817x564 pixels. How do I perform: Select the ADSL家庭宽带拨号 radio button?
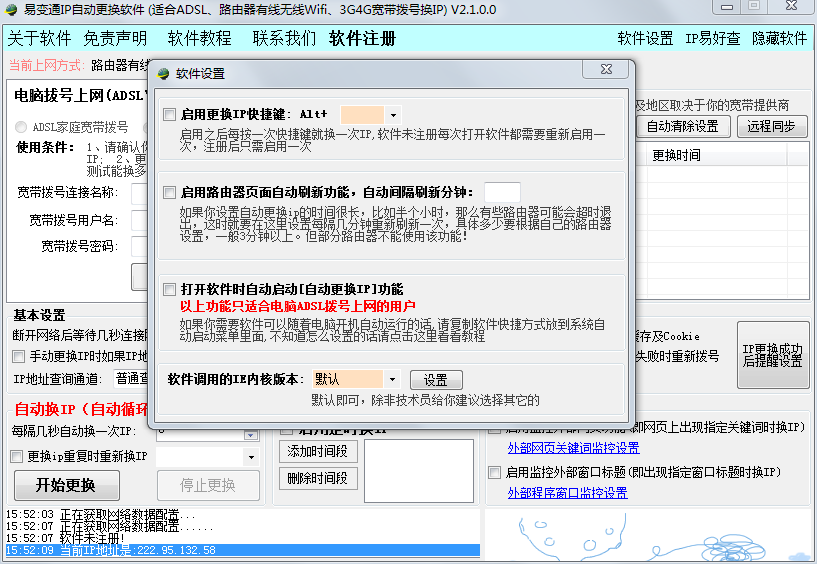click(x=21, y=127)
